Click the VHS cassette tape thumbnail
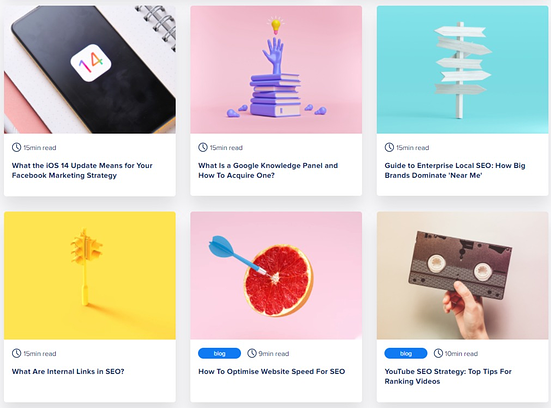 462,276
